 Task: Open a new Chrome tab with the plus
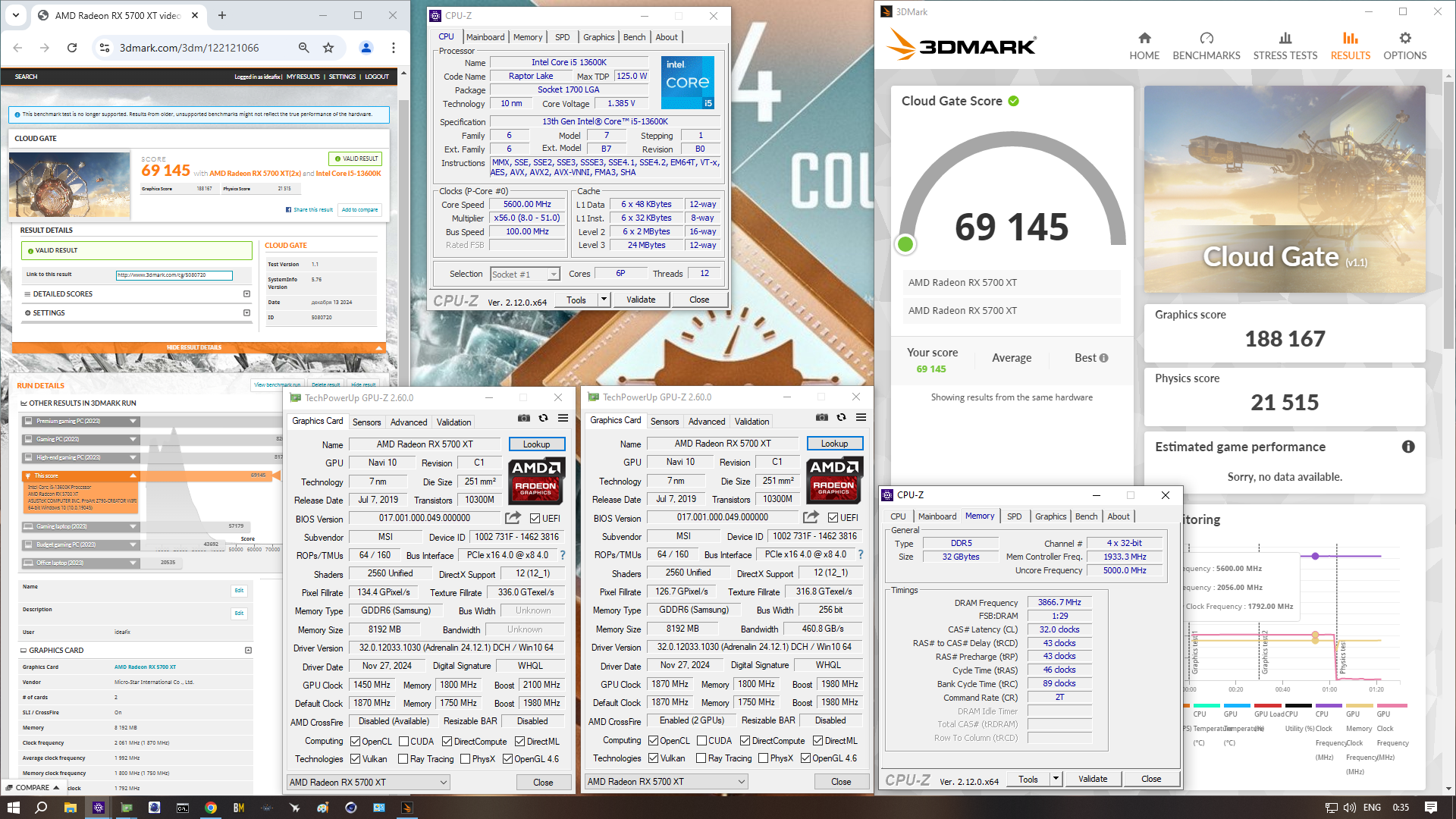coord(222,15)
